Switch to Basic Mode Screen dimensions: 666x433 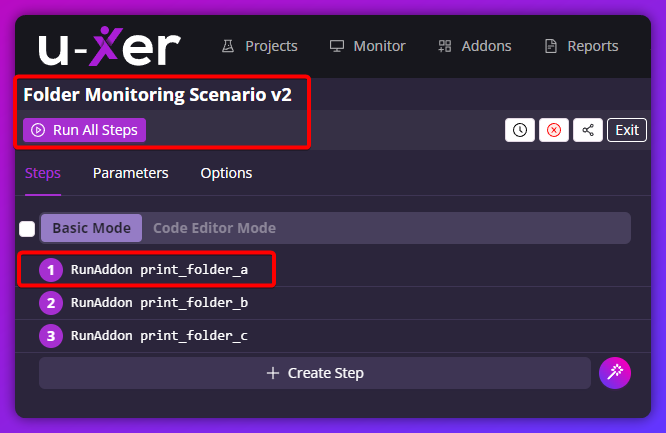[91, 228]
